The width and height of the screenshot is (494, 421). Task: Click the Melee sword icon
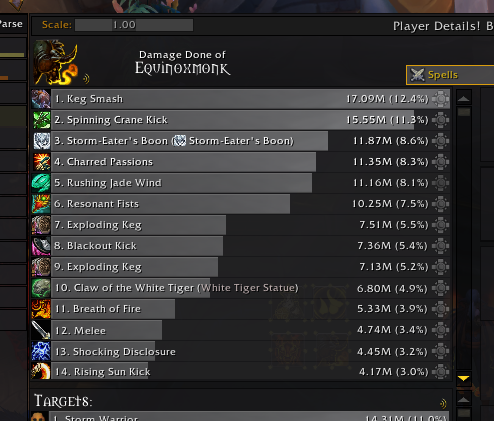pyautogui.click(x=41, y=330)
